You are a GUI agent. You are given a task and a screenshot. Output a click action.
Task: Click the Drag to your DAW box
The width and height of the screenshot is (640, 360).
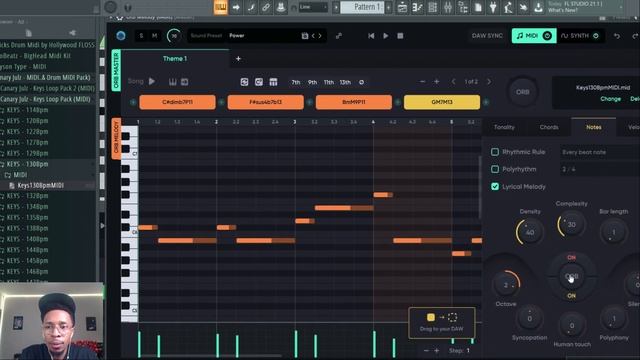(x=442, y=322)
